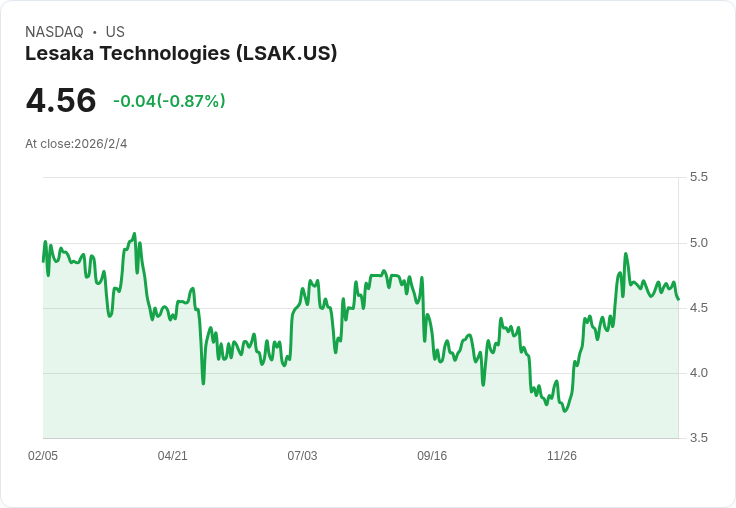Click the chart line start at 02/05
This screenshot has height=508, width=736.
(x=43, y=261)
